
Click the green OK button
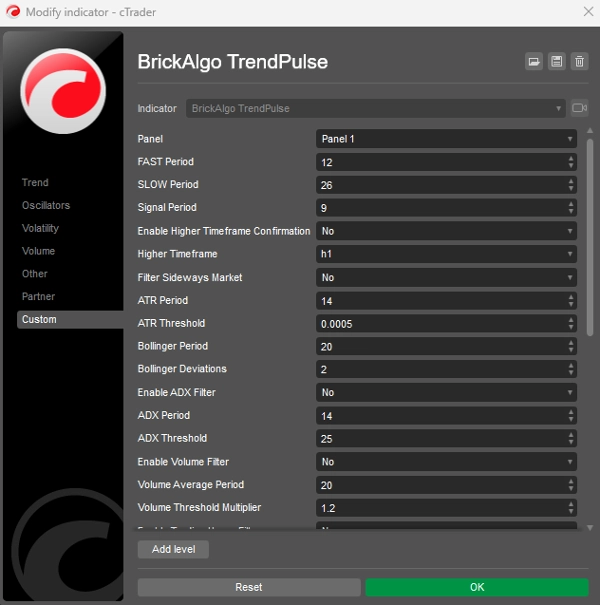pyautogui.click(x=476, y=587)
